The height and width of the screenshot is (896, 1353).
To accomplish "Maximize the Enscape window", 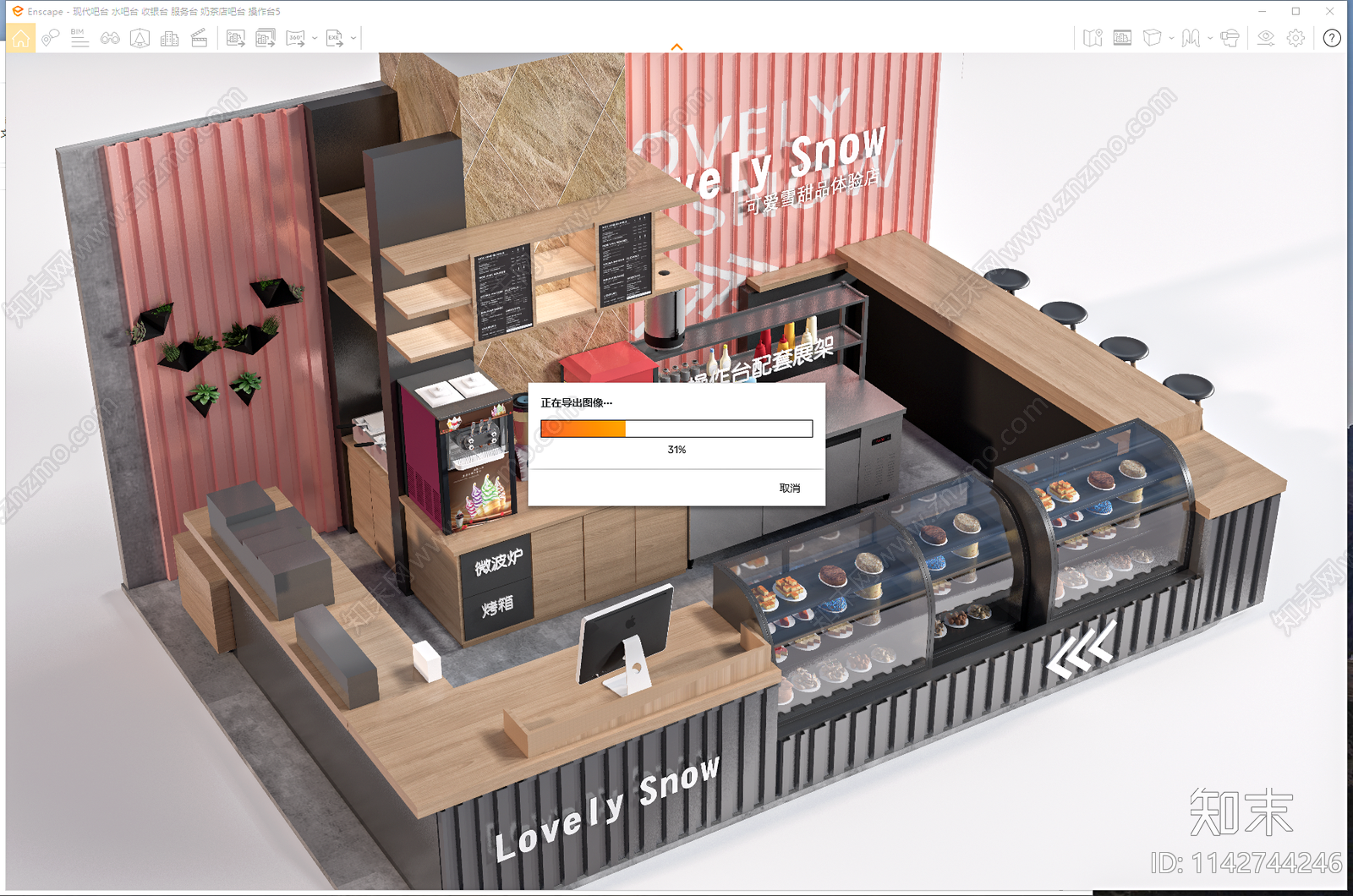I will pyautogui.click(x=1295, y=11).
